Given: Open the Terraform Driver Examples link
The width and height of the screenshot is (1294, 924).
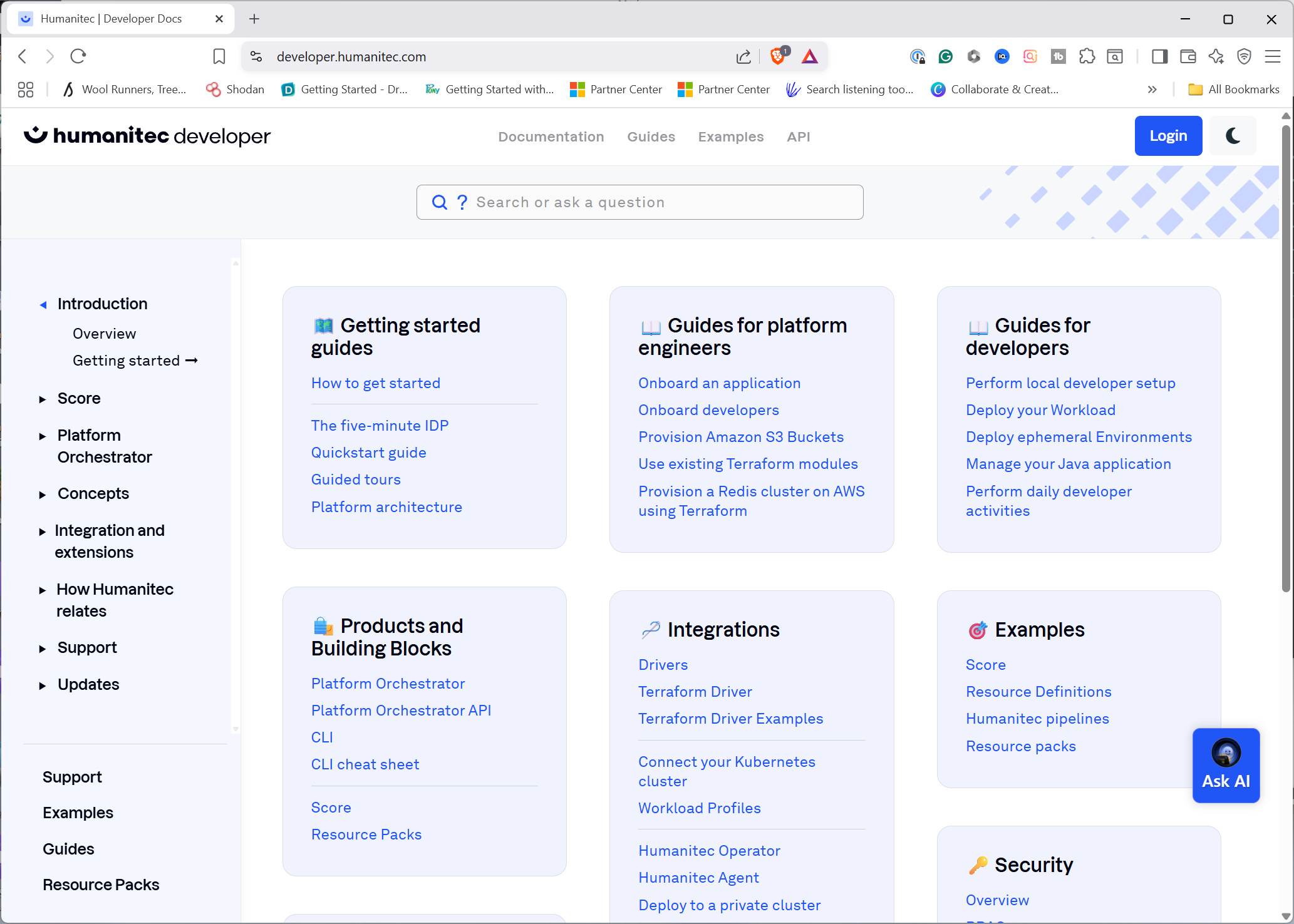Looking at the screenshot, I should [731, 719].
